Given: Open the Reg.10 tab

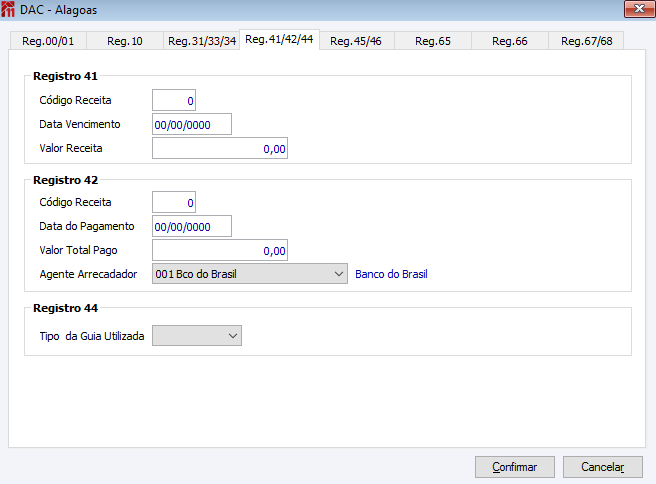Looking at the screenshot, I should click(x=125, y=41).
